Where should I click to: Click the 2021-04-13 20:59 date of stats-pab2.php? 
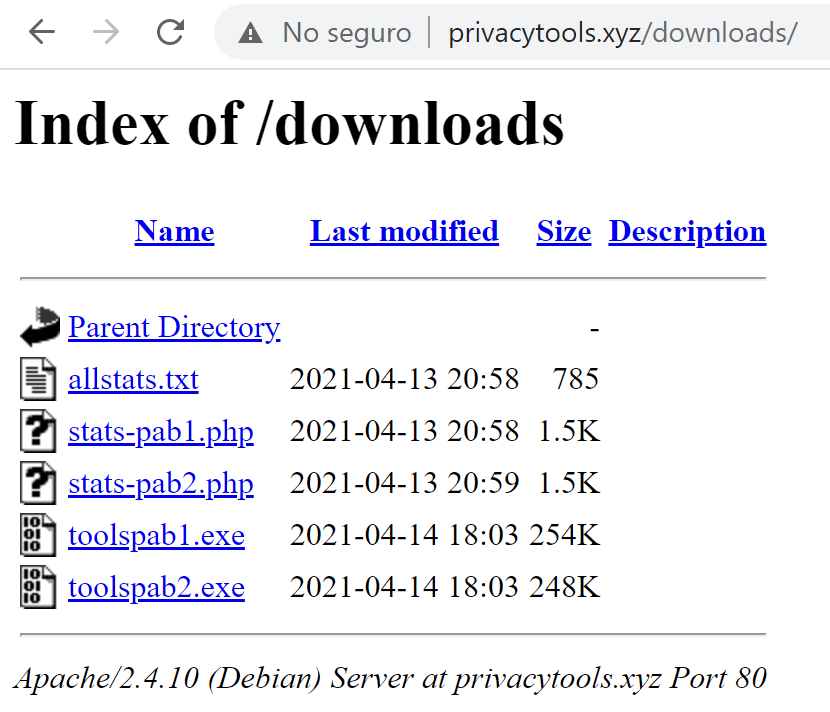click(404, 483)
